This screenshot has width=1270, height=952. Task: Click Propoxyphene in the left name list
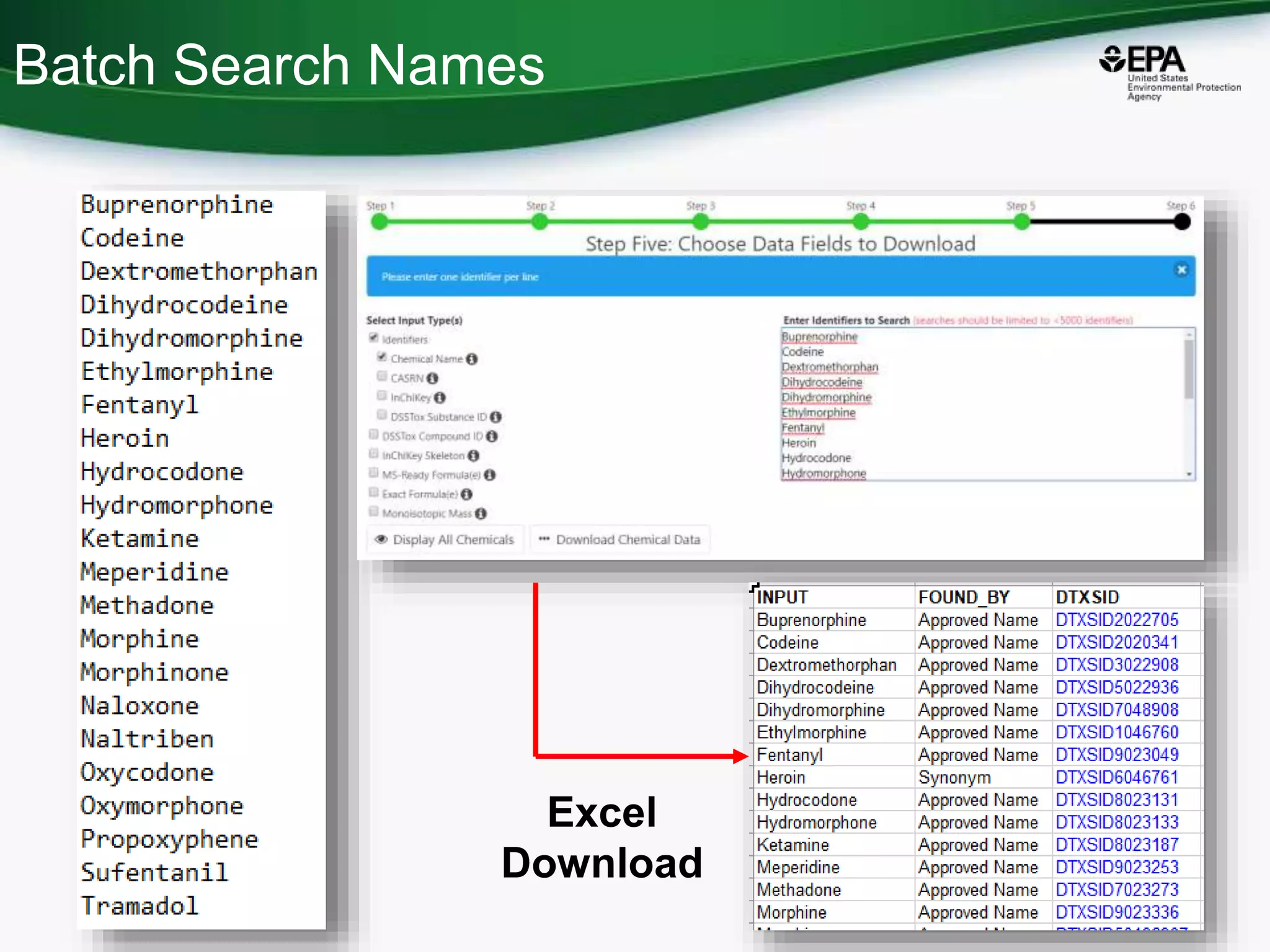pyautogui.click(x=169, y=840)
